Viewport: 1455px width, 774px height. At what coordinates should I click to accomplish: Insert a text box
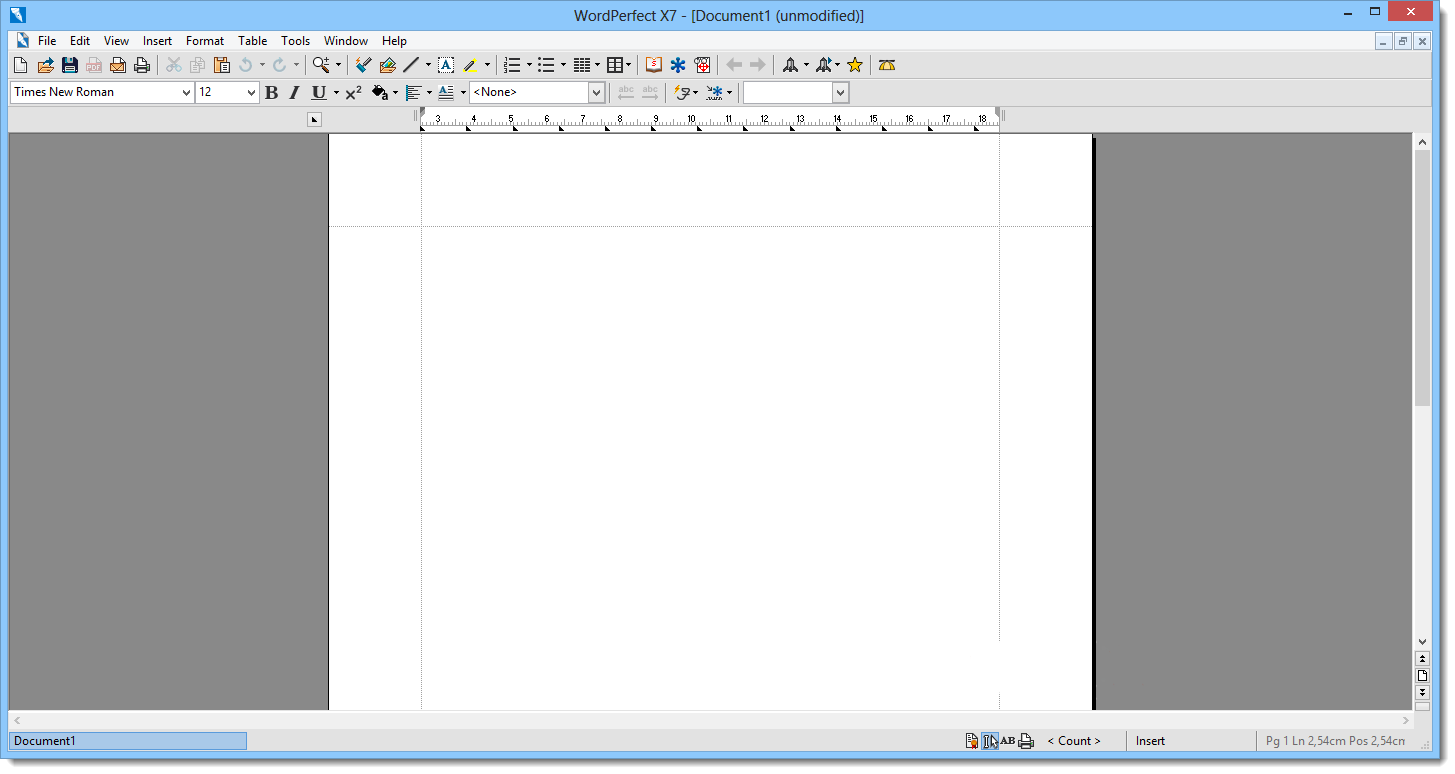[446, 65]
